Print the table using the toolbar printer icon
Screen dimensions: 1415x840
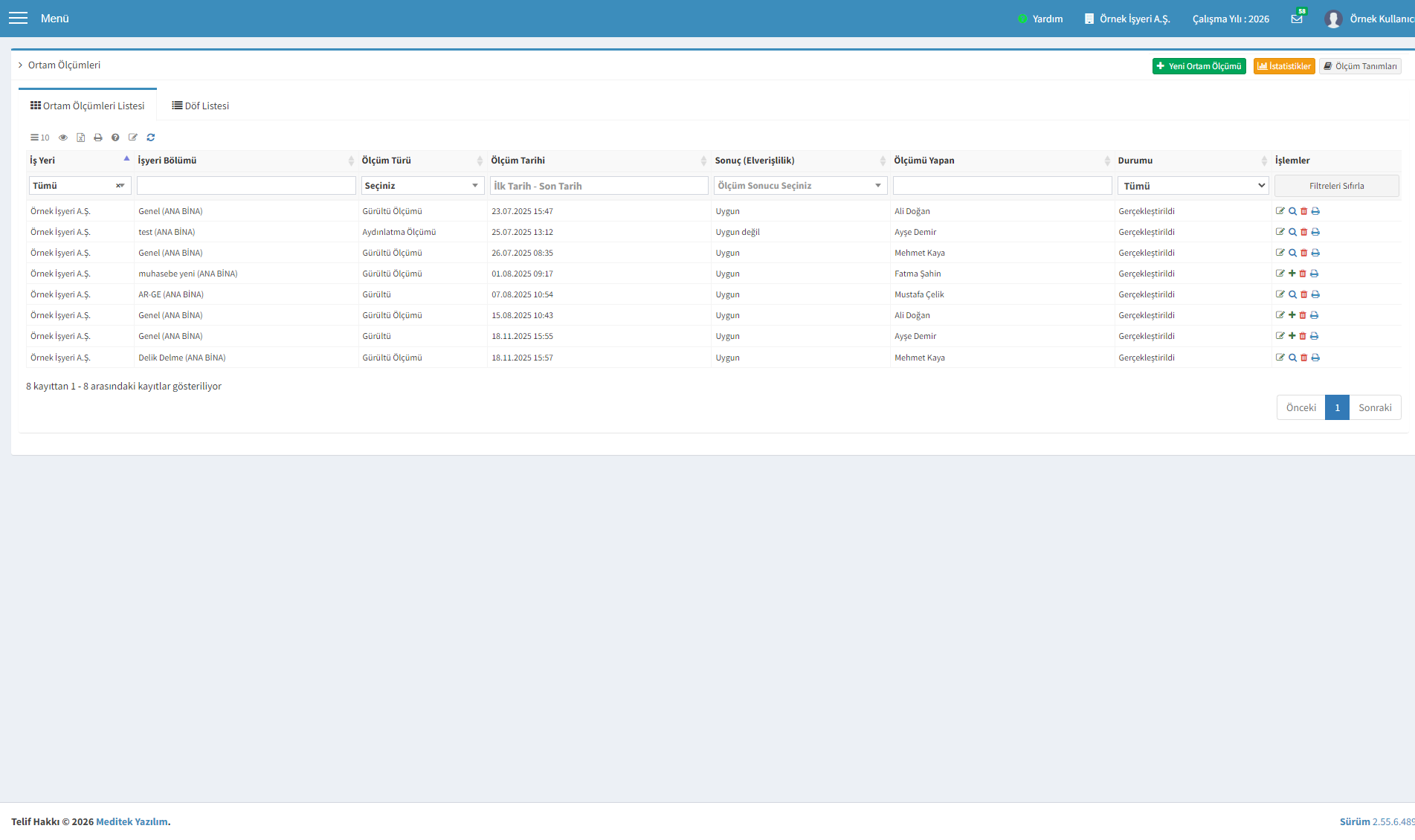pyautogui.click(x=98, y=138)
